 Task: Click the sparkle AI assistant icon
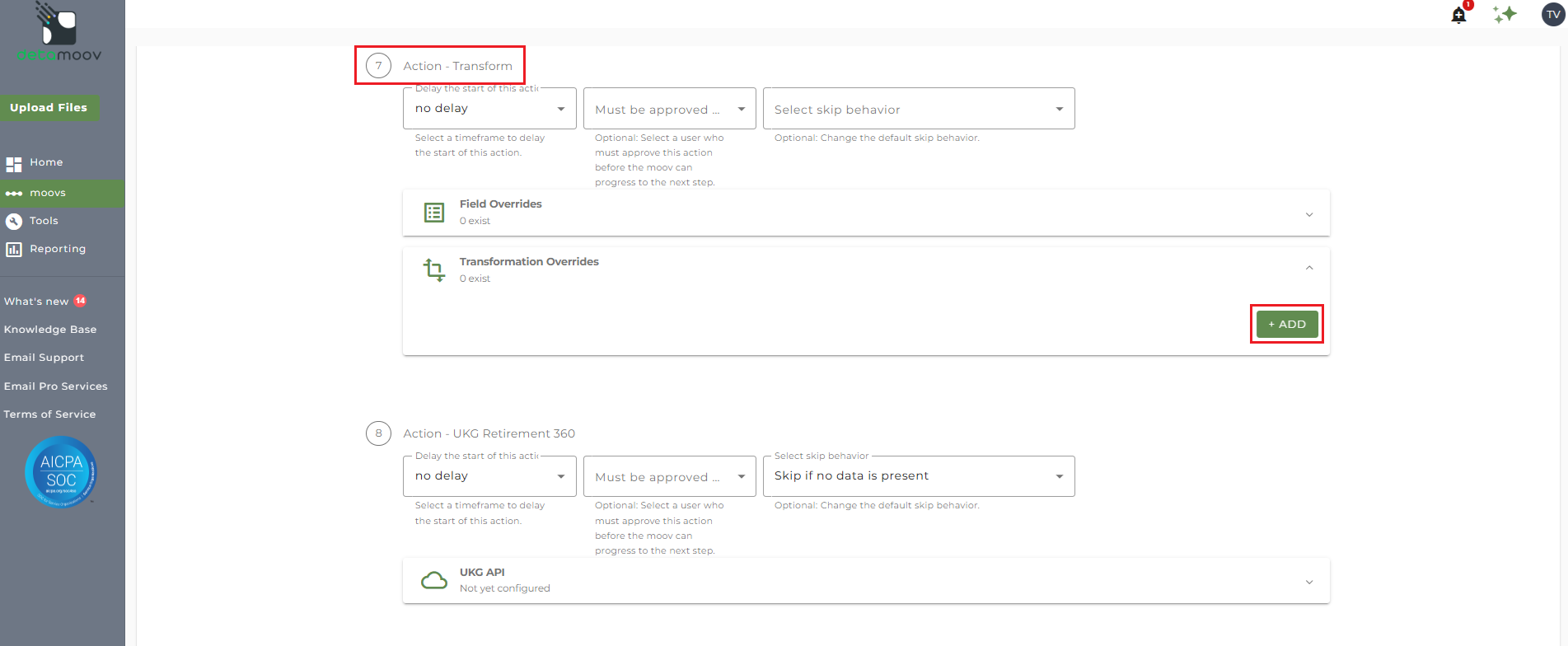pyautogui.click(x=1505, y=14)
